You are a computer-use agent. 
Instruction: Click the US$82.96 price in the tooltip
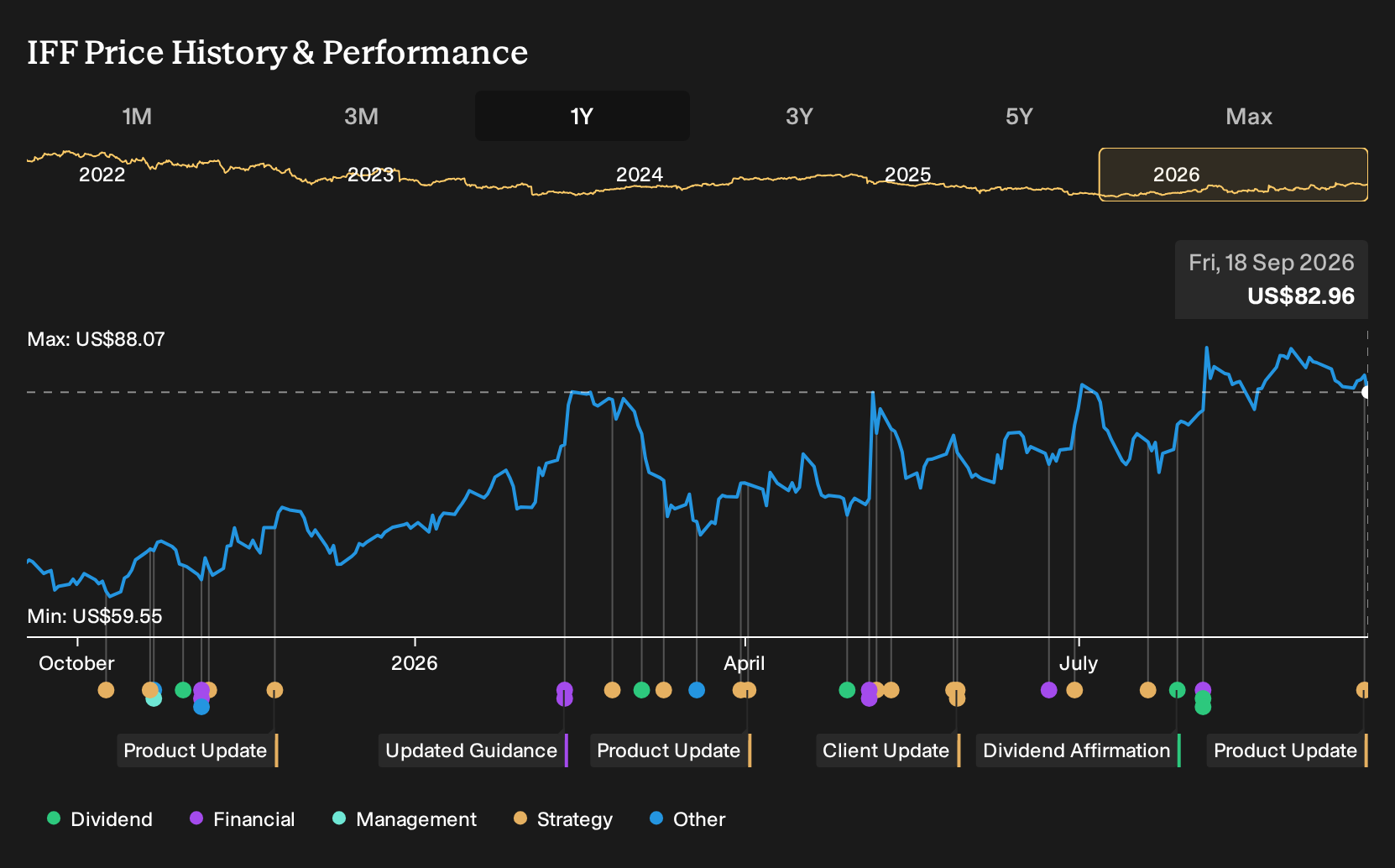1300,296
